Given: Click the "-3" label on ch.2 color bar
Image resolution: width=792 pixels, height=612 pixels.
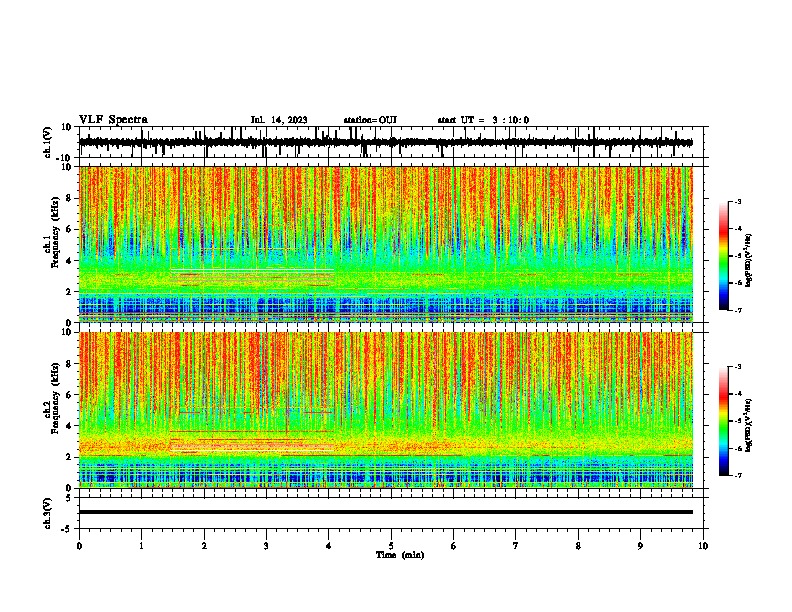Looking at the screenshot, I should [738, 367].
